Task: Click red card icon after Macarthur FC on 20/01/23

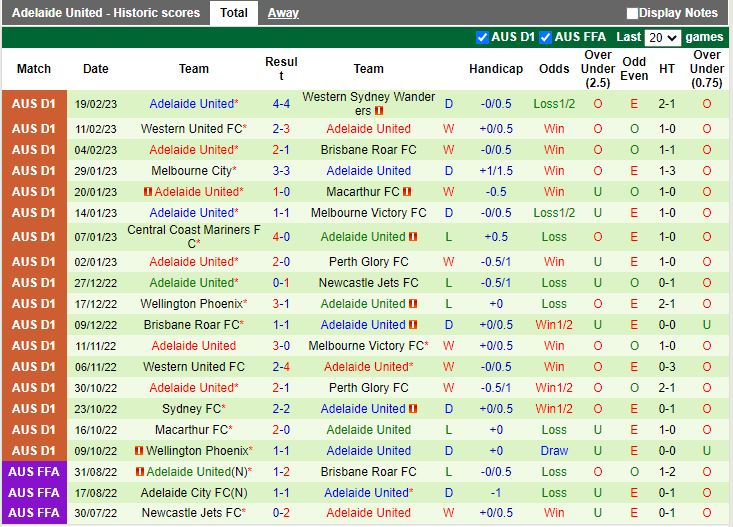Action: pyautogui.click(x=407, y=192)
